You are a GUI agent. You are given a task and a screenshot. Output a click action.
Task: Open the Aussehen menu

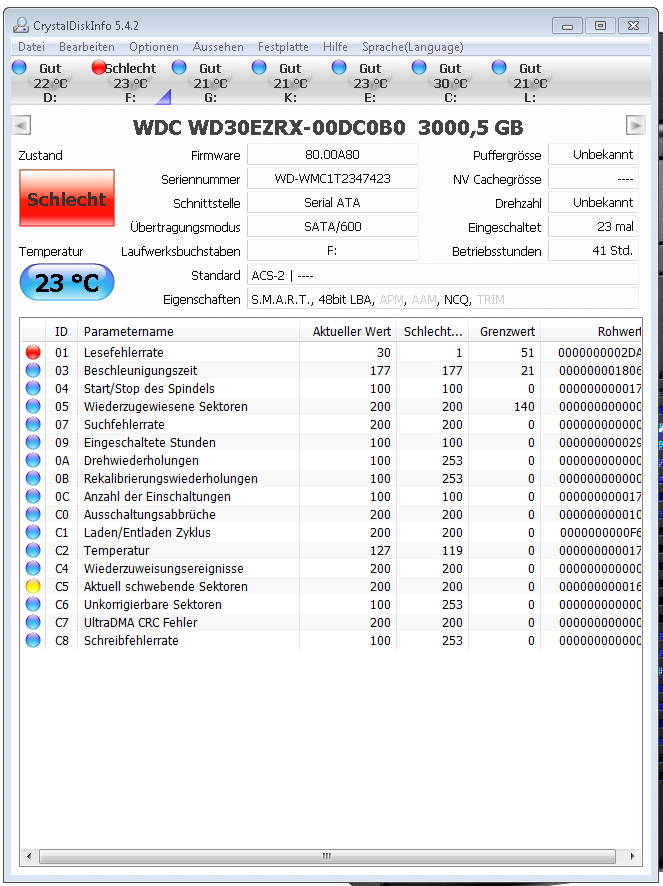pyautogui.click(x=218, y=47)
